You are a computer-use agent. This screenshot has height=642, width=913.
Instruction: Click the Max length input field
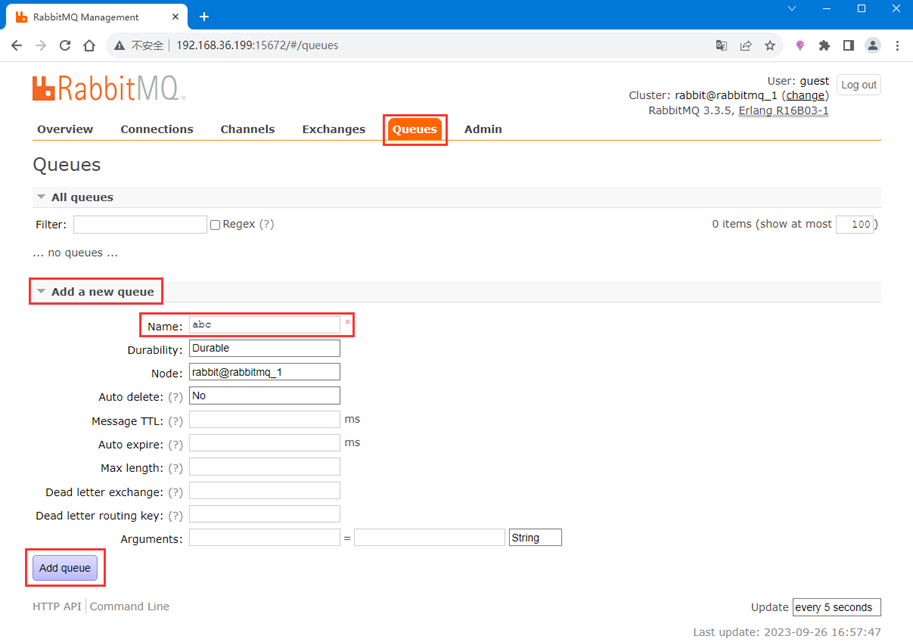tap(264, 467)
